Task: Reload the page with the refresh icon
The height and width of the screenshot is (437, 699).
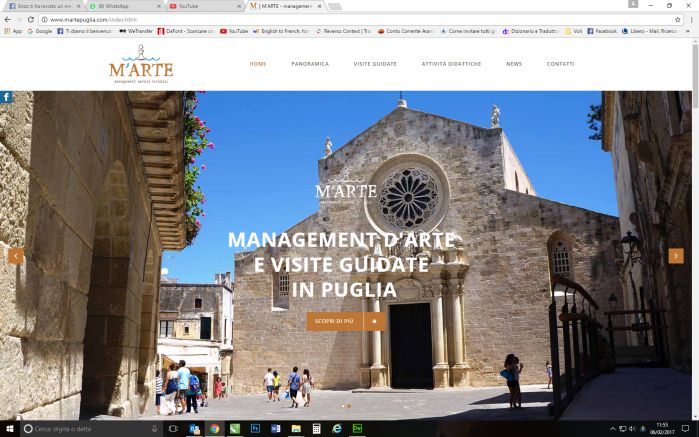Action: pyautogui.click(x=30, y=20)
